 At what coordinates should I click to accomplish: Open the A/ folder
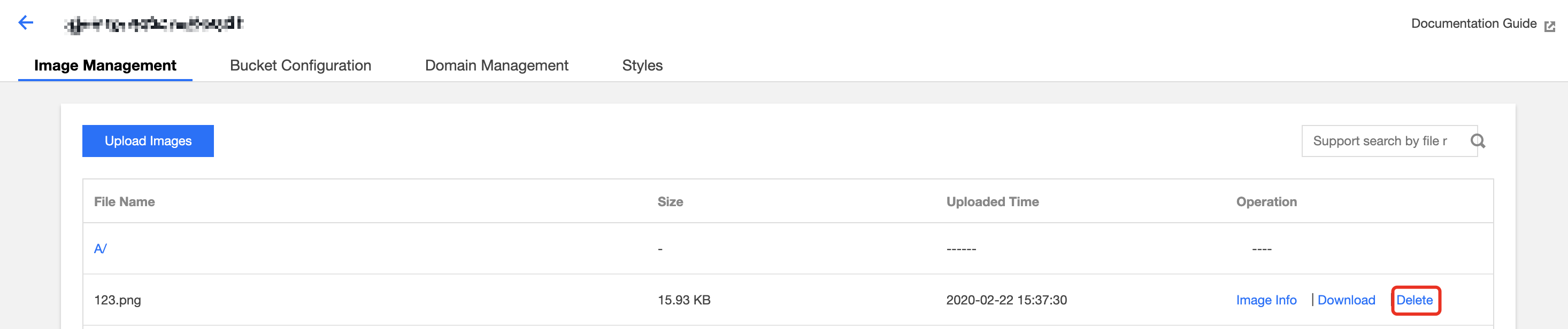point(101,249)
